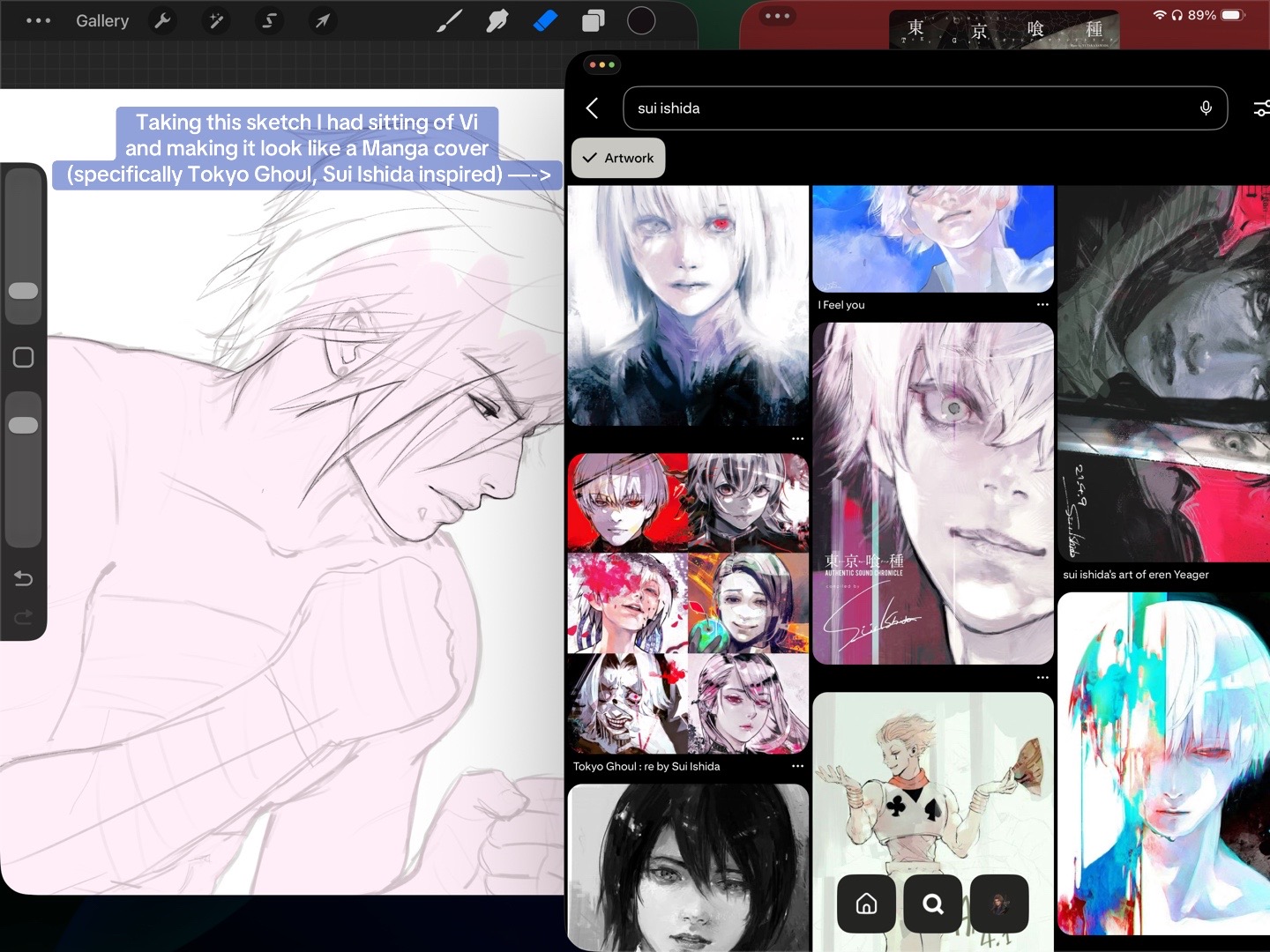The height and width of the screenshot is (952, 1270).
Task: Open the I Feel you pin
Action: [933, 239]
